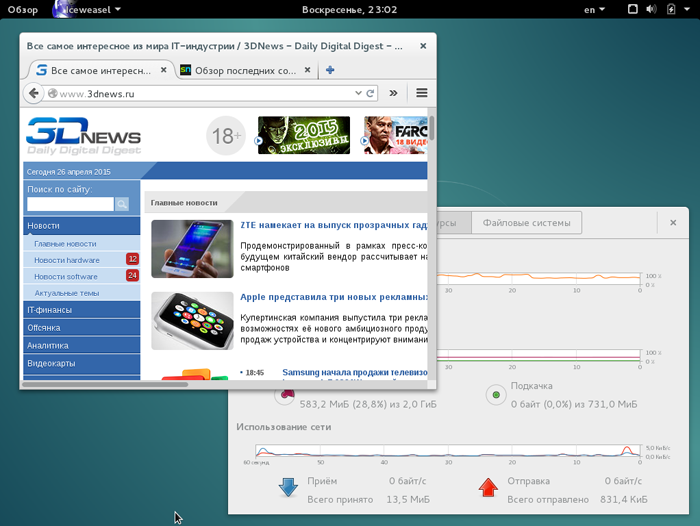Viewport: 700px width, 526px height.
Task: Click the 'Главные новости' section heading
Action: pyautogui.click(x=184, y=203)
